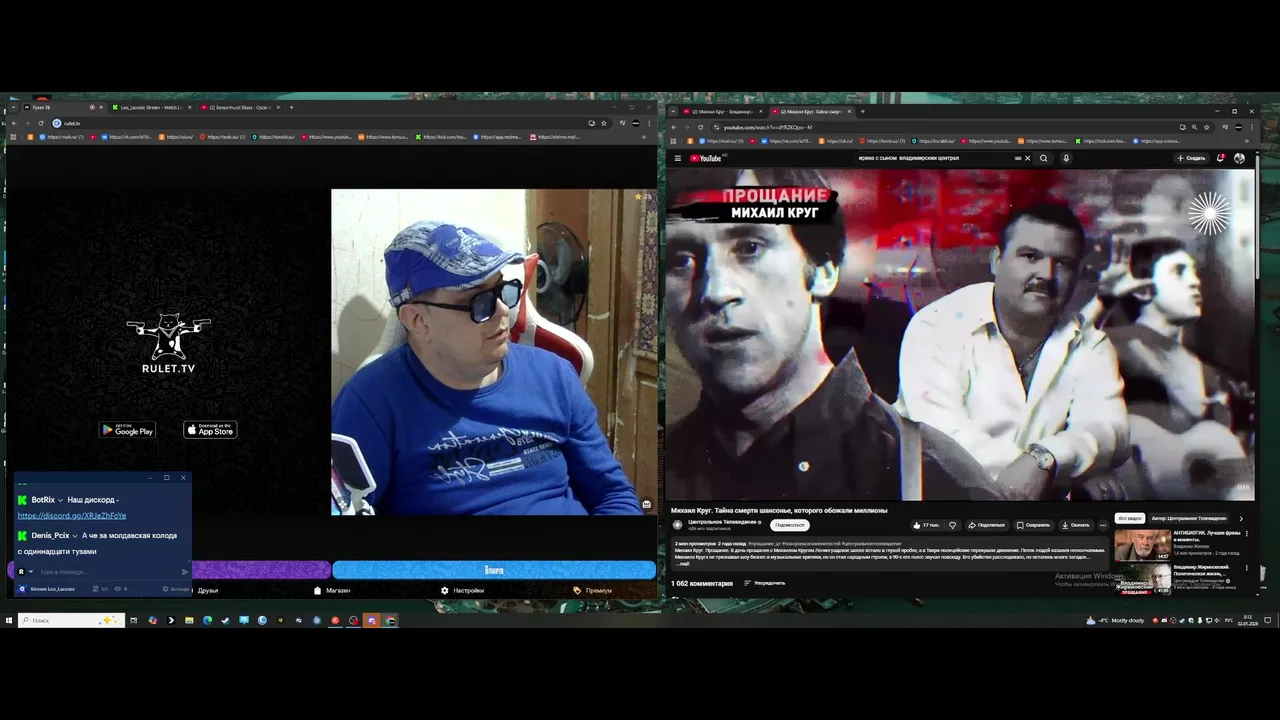Open the АНТИБИОТИК recommended video thumbnail
This screenshot has height=720, width=1280.
point(1142,544)
